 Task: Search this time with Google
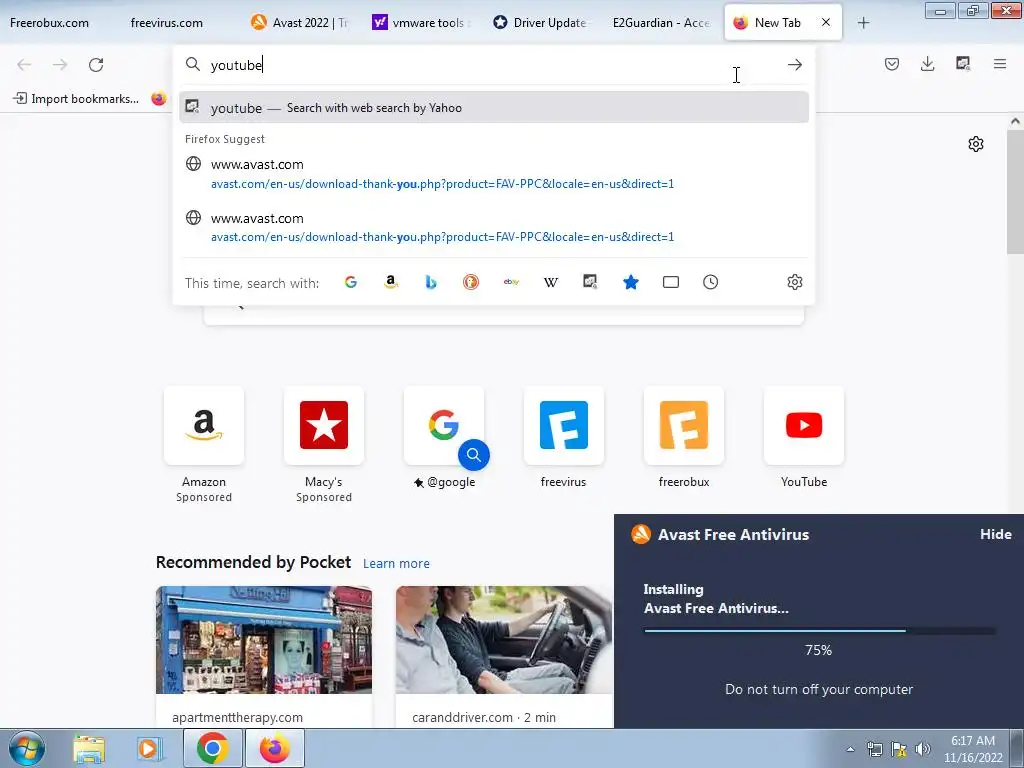tap(351, 282)
